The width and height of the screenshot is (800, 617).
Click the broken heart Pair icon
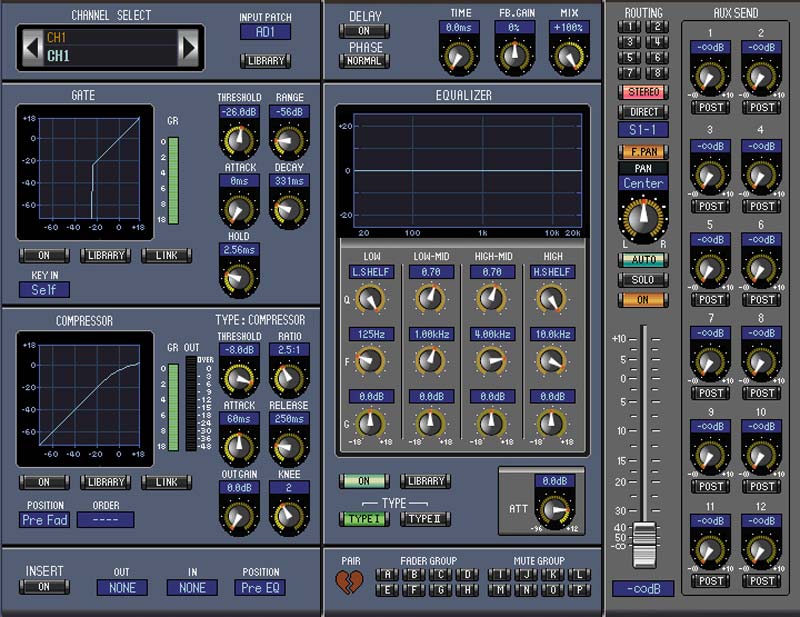350,580
